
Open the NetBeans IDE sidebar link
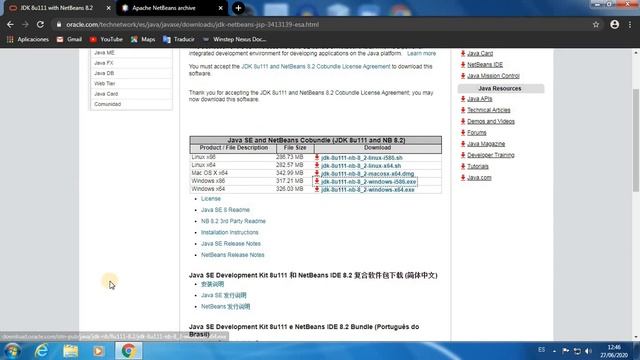(485, 64)
